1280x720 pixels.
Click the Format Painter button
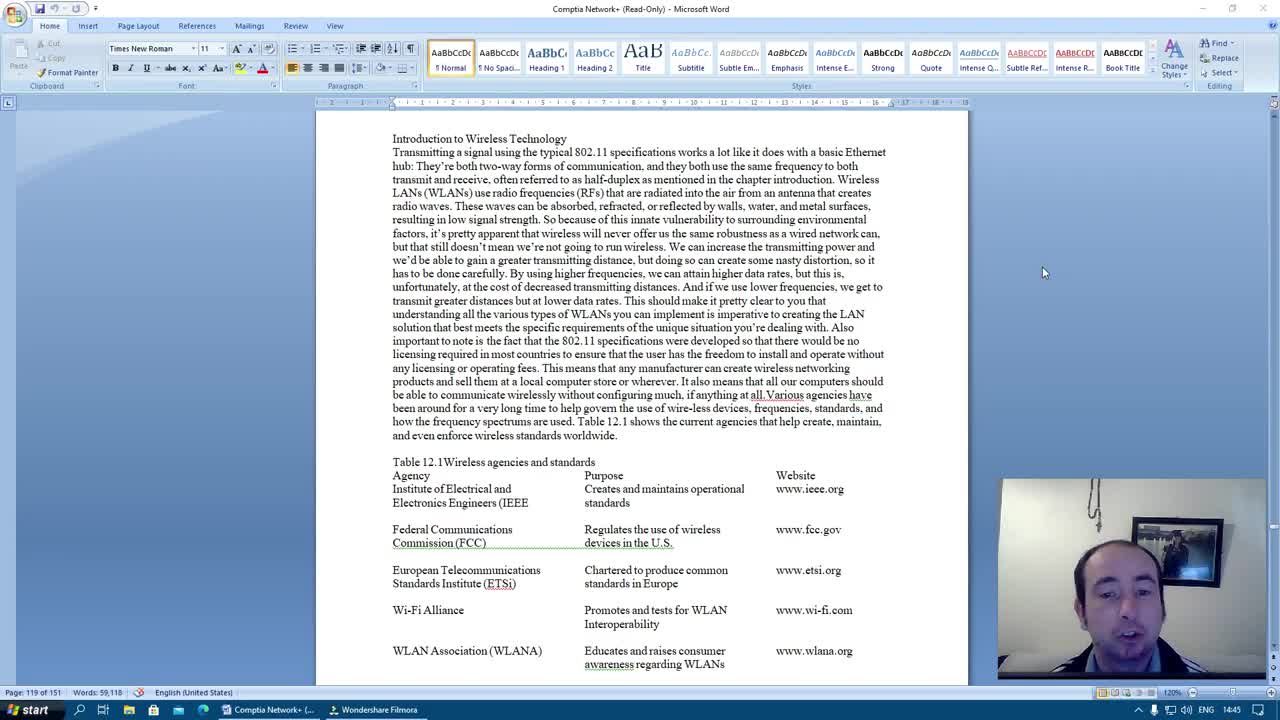click(68, 72)
